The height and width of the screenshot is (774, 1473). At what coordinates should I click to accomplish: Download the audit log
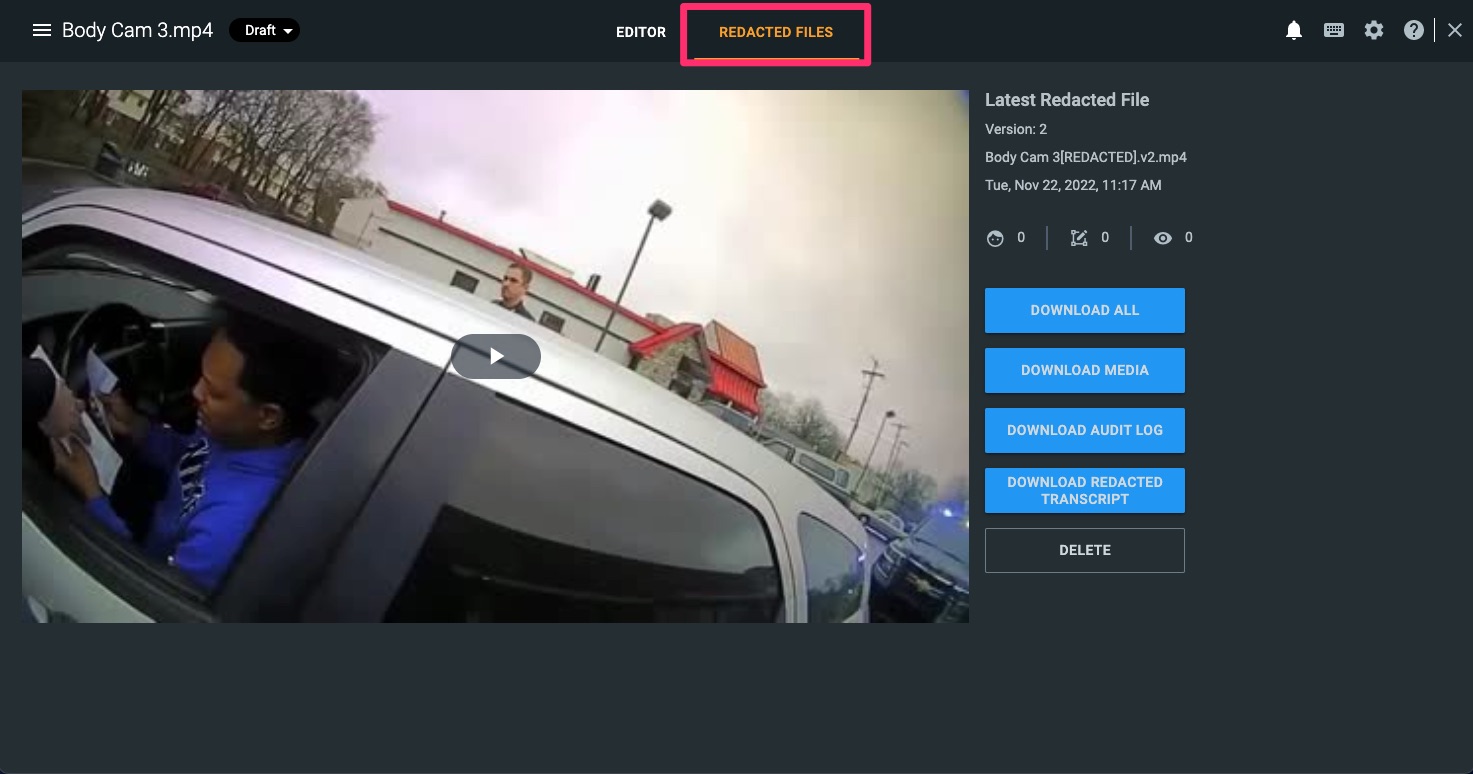pos(1085,430)
